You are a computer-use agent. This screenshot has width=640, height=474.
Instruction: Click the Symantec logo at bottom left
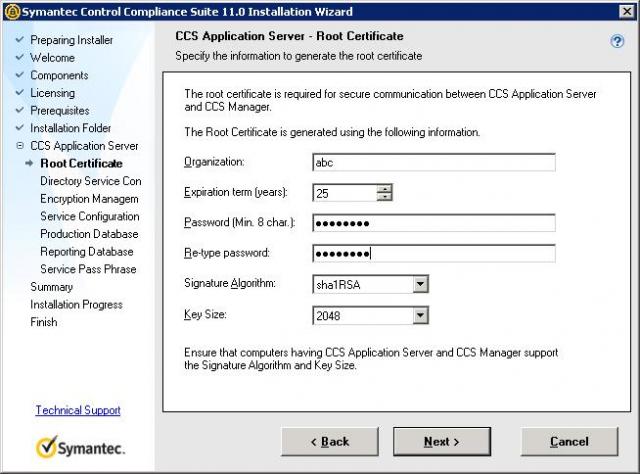(80, 447)
